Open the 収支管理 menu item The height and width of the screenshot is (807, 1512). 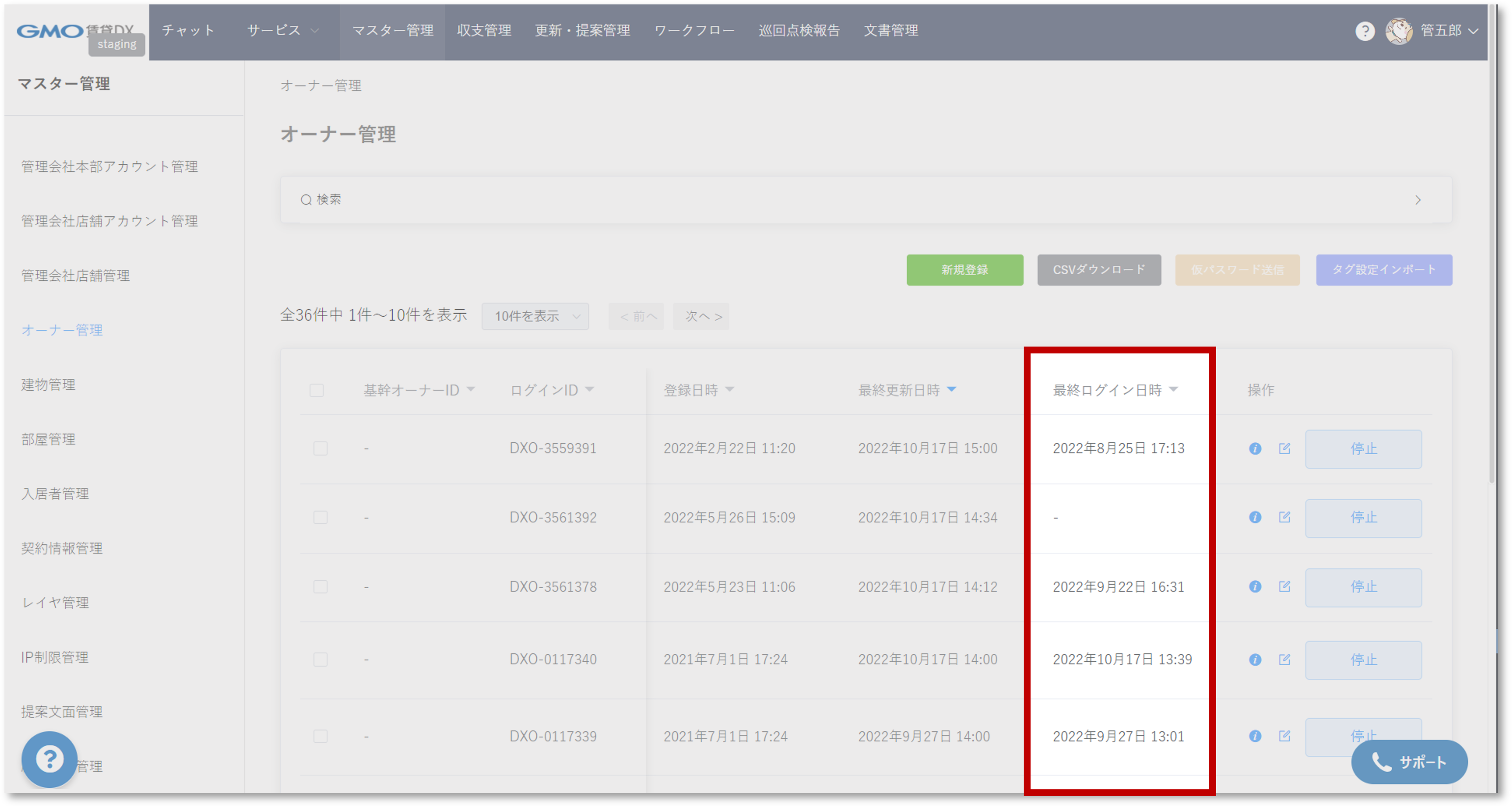(484, 30)
